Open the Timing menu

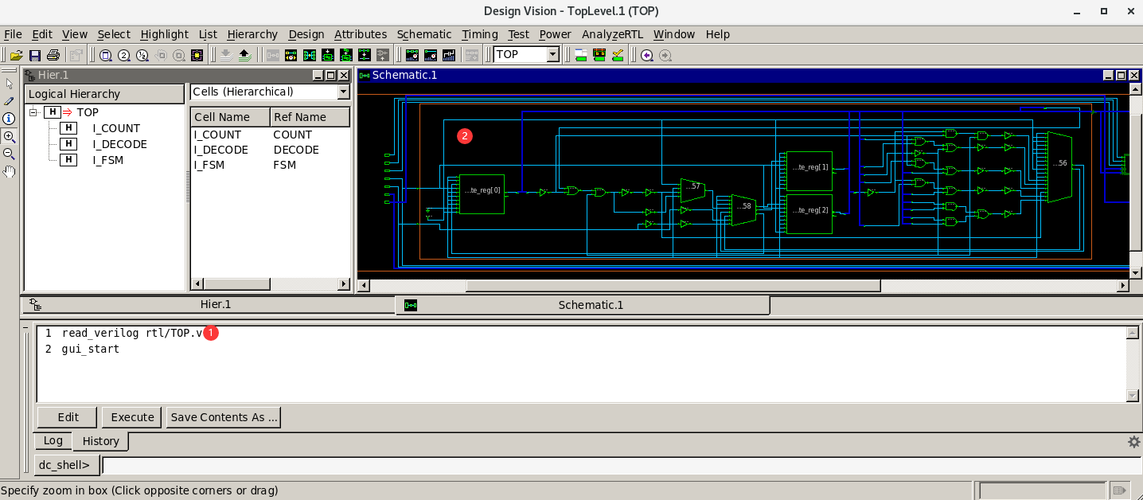point(480,34)
